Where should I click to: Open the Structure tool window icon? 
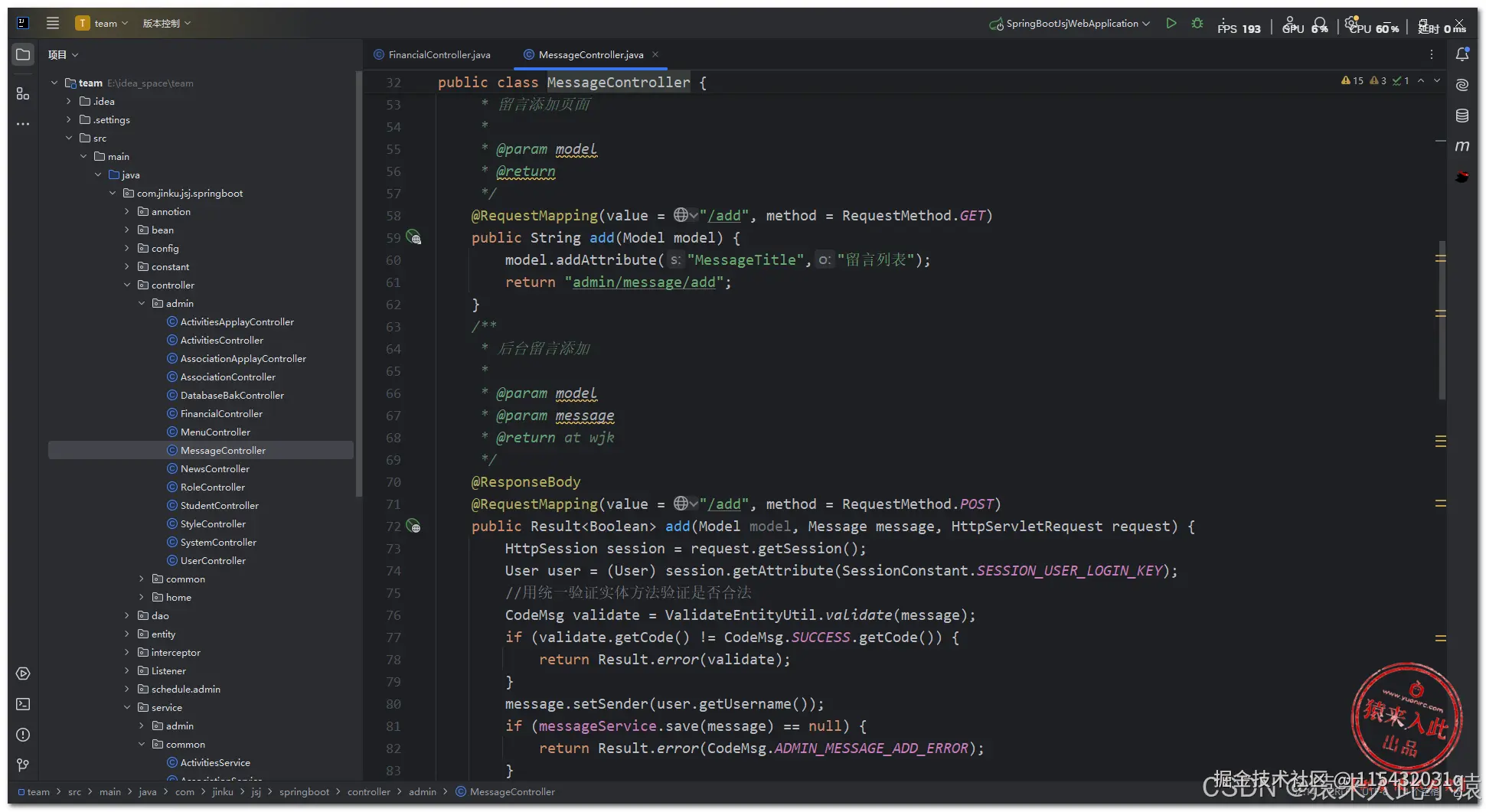(23, 93)
